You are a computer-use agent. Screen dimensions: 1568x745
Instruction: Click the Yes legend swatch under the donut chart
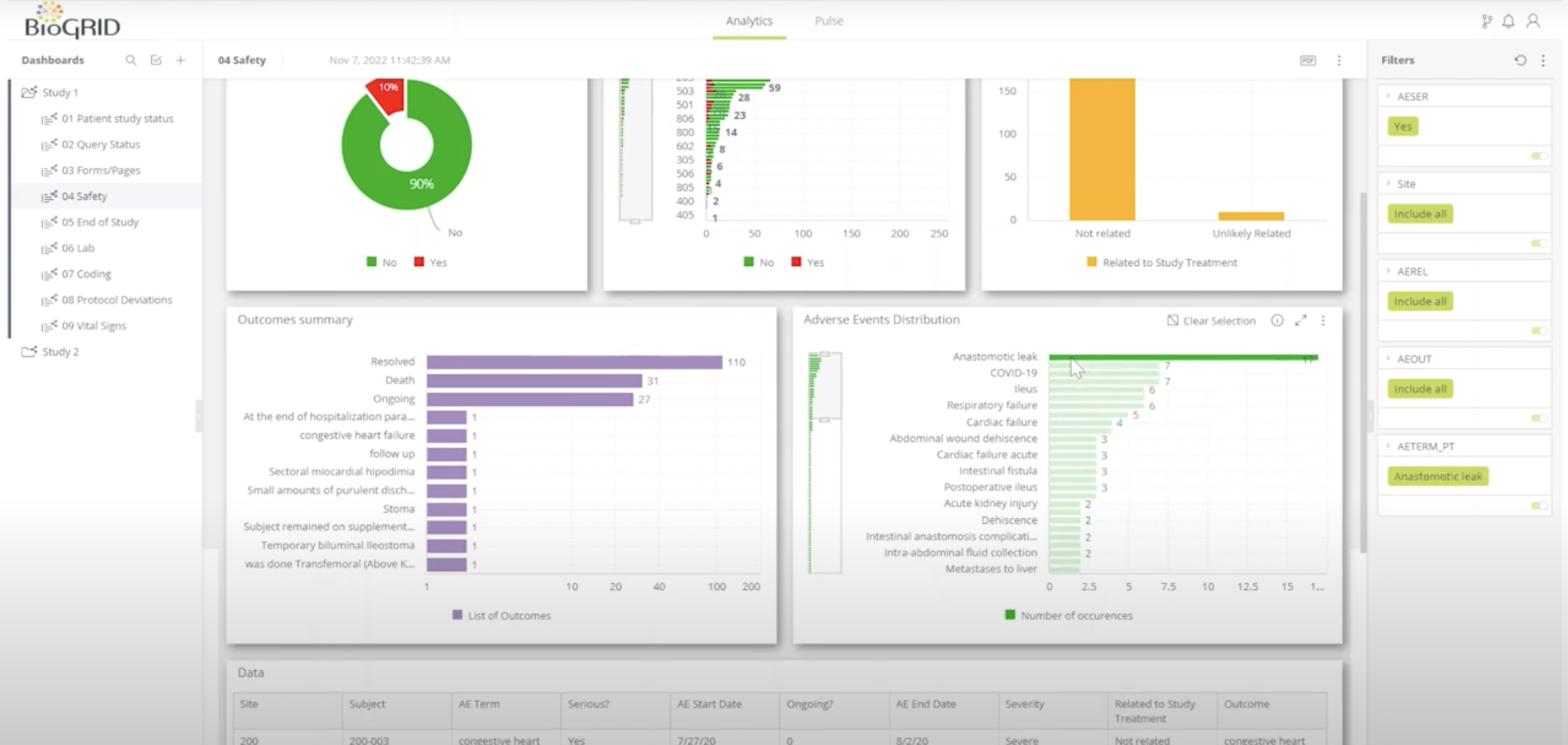click(x=420, y=262)
